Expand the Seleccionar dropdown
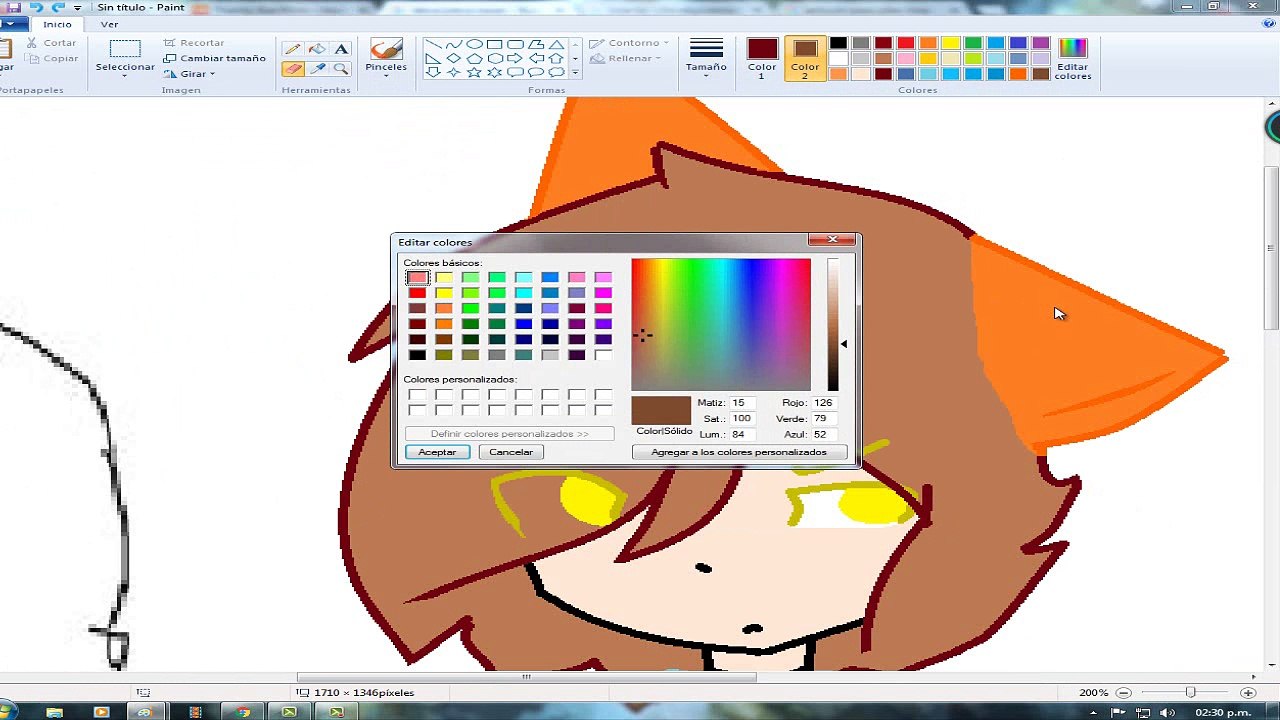1280x720 pixels. pos(125,76)
